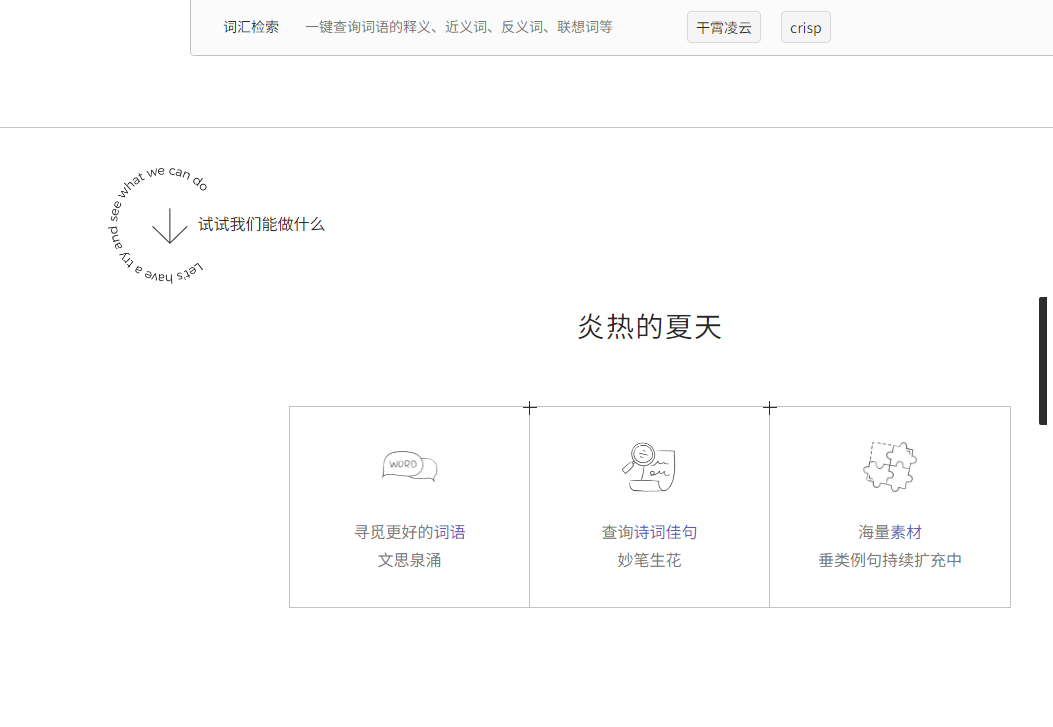Click the circular 'see what we can do' badge
Screen dimensions: 1053x727
click(x=159, y=225)
